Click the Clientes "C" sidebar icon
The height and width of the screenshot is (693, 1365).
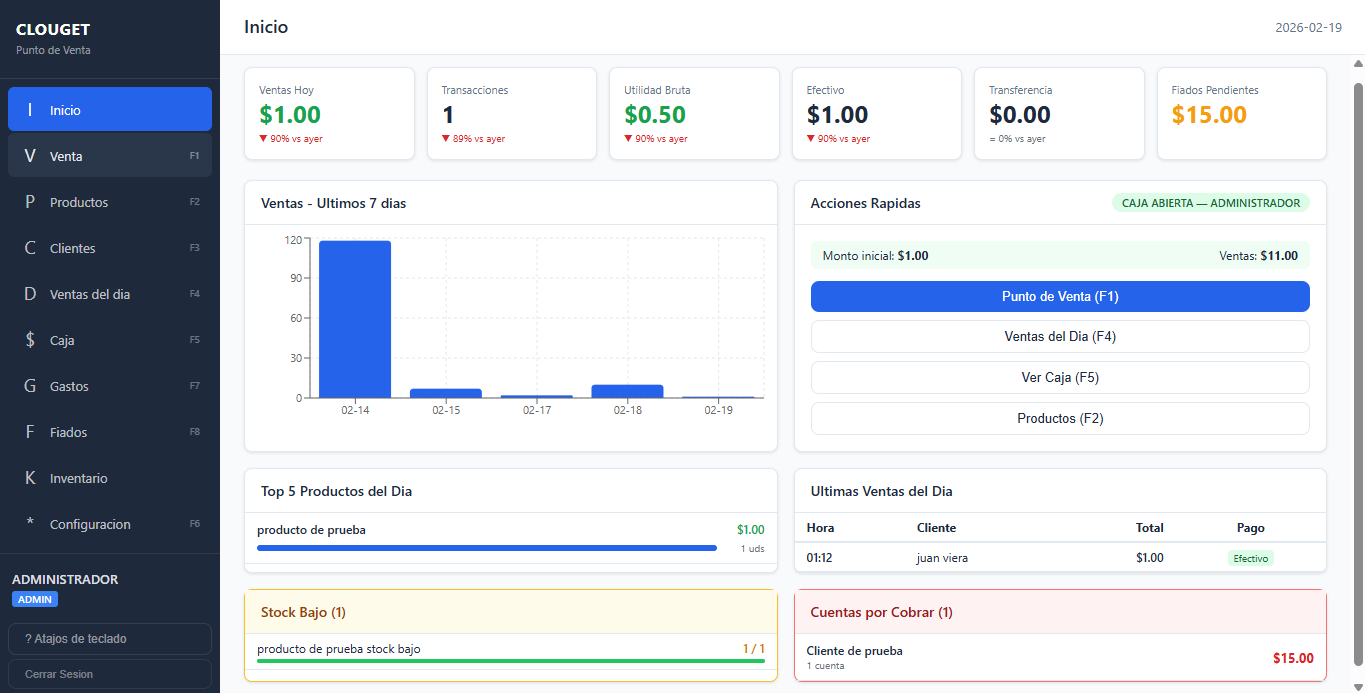pos(30,248)
